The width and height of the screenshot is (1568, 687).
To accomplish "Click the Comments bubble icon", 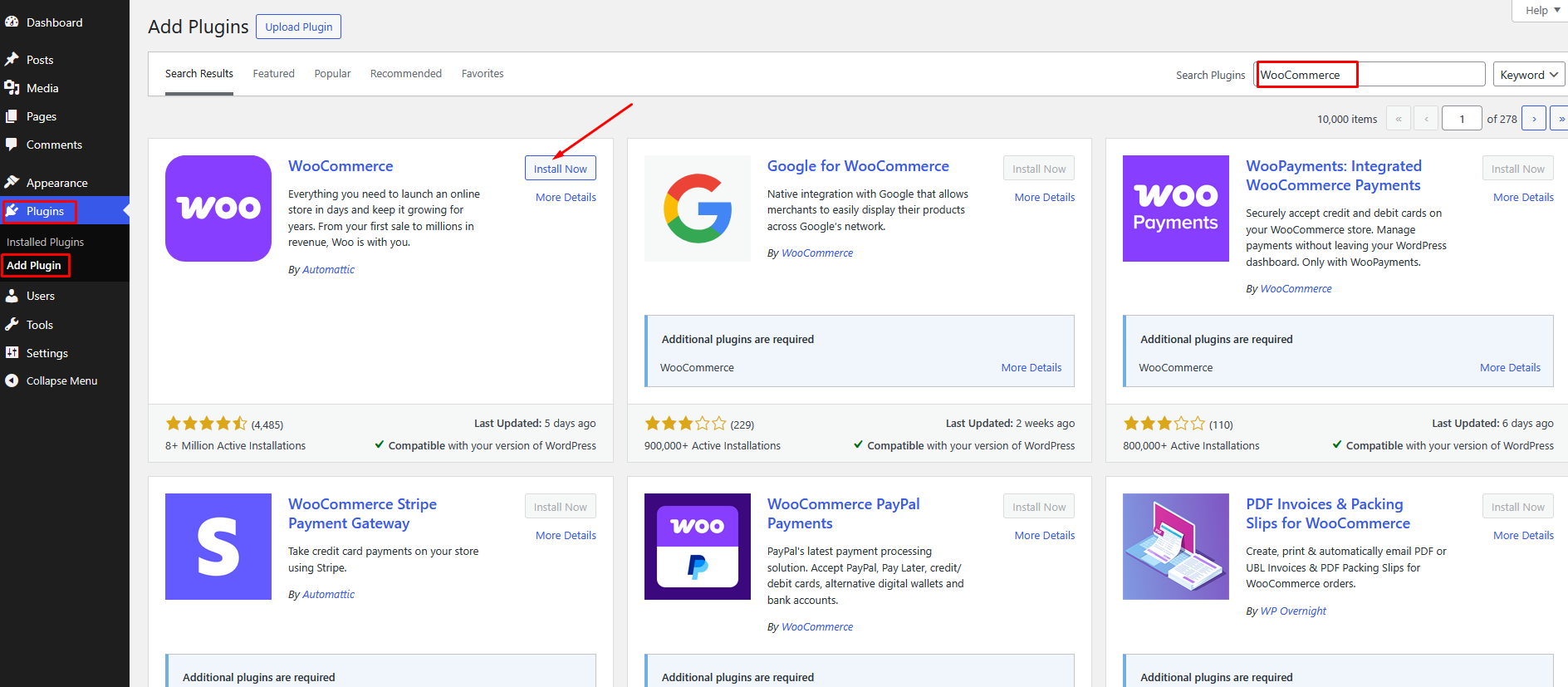I will click(x=12, y=144).
